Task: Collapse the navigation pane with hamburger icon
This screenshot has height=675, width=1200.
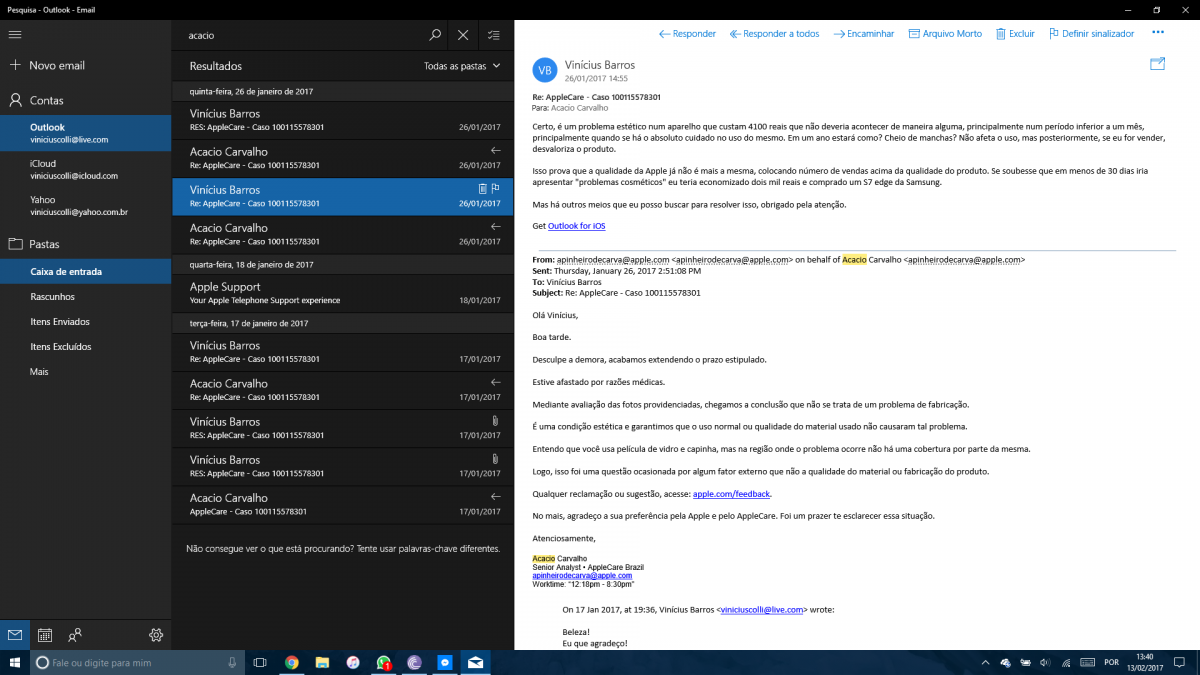Action: 15,35
